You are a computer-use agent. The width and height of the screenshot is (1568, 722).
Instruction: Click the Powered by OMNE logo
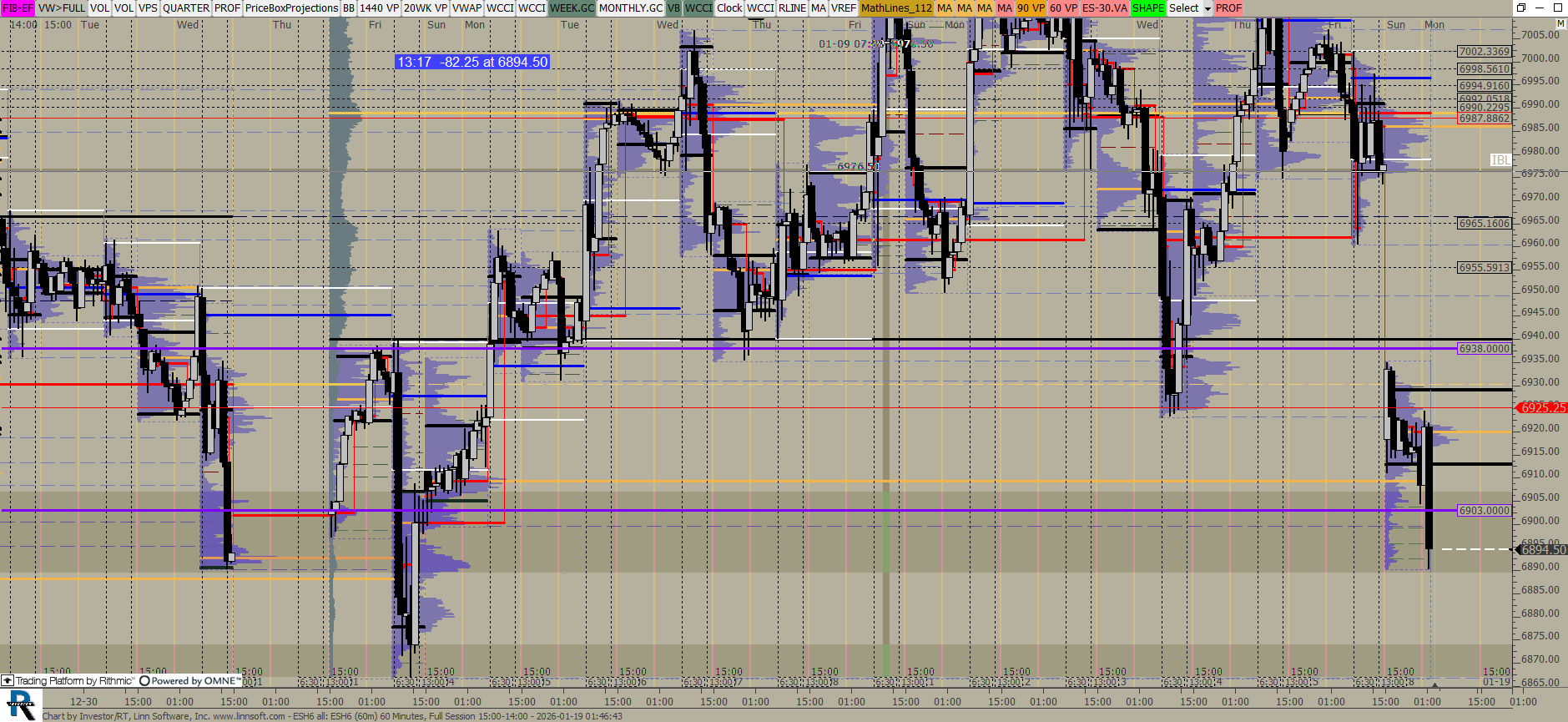tap(190, 681)
